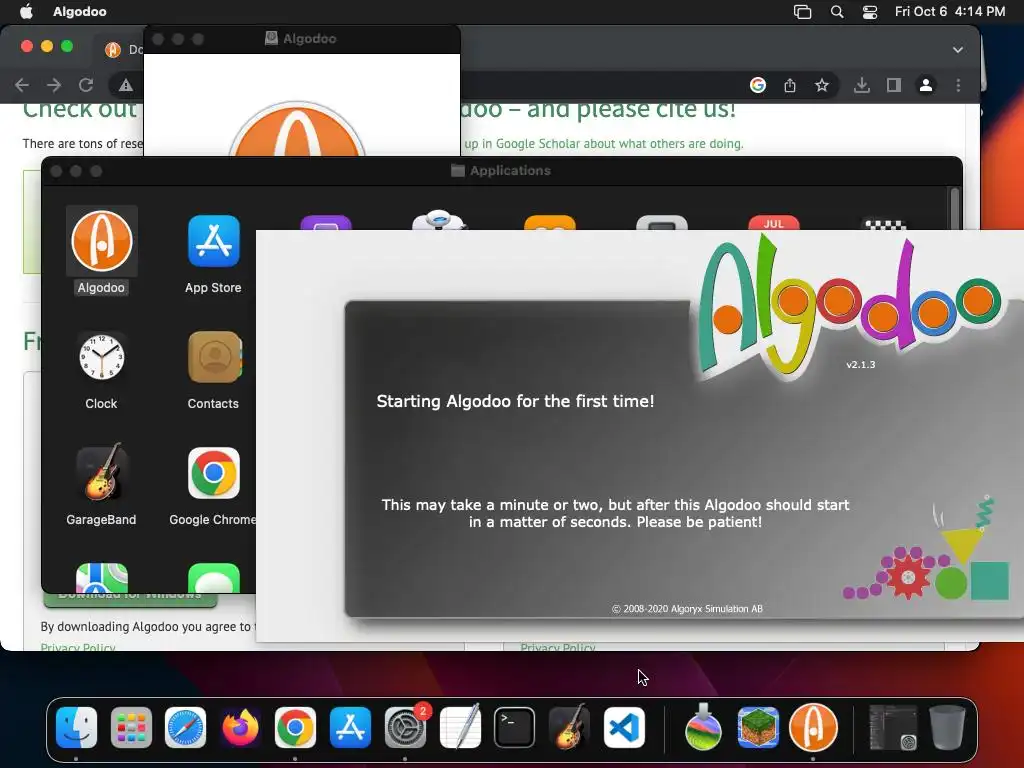Open App Store from the Dock

click(x=350, y=728)
